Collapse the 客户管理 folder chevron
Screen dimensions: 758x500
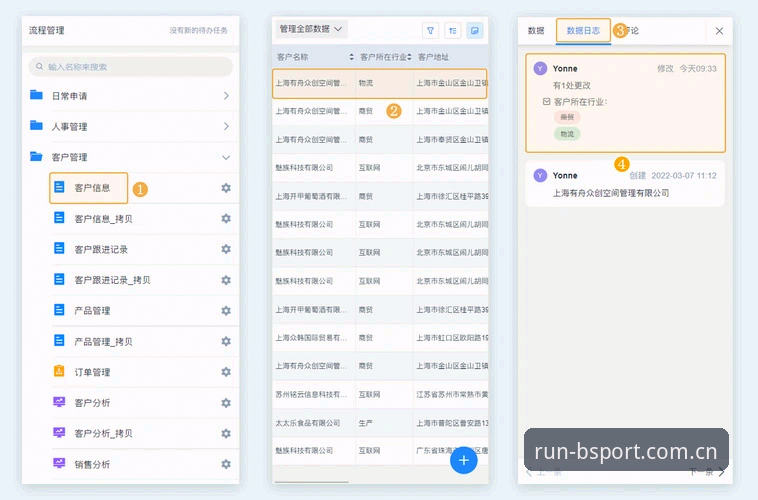(x=226, y=158)
